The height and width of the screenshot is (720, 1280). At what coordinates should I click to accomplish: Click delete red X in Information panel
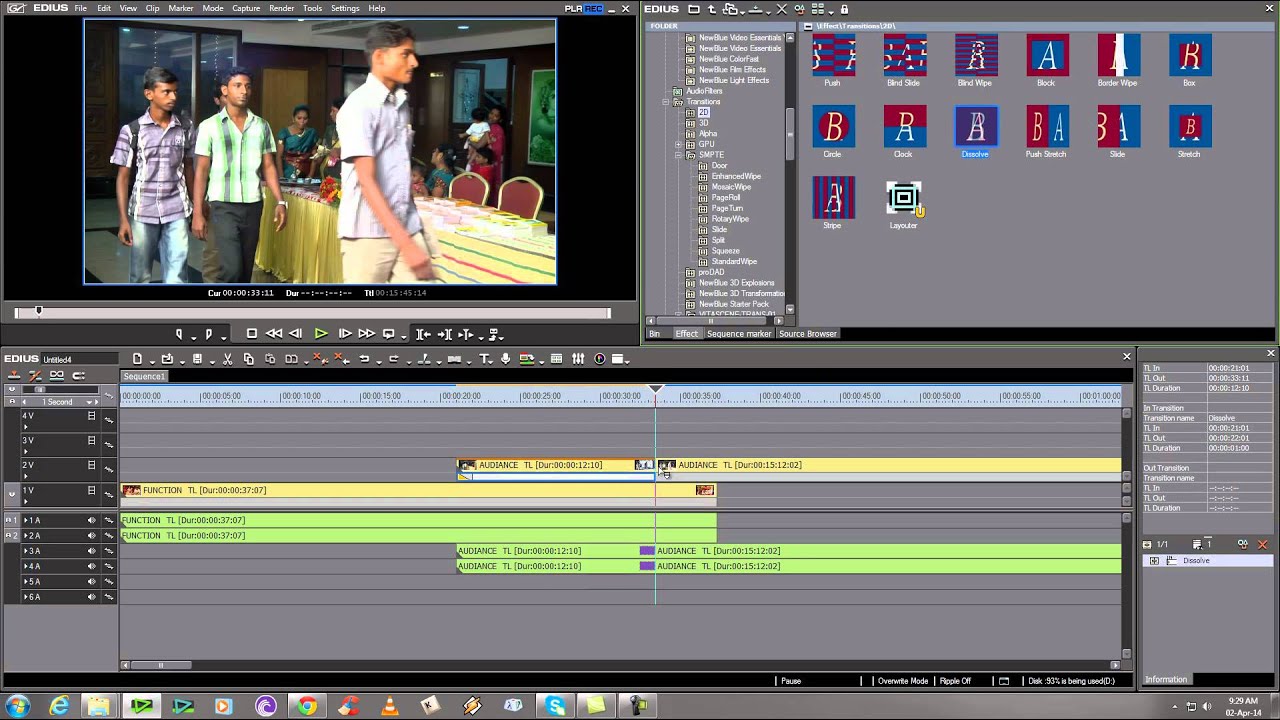point(1262,545)
